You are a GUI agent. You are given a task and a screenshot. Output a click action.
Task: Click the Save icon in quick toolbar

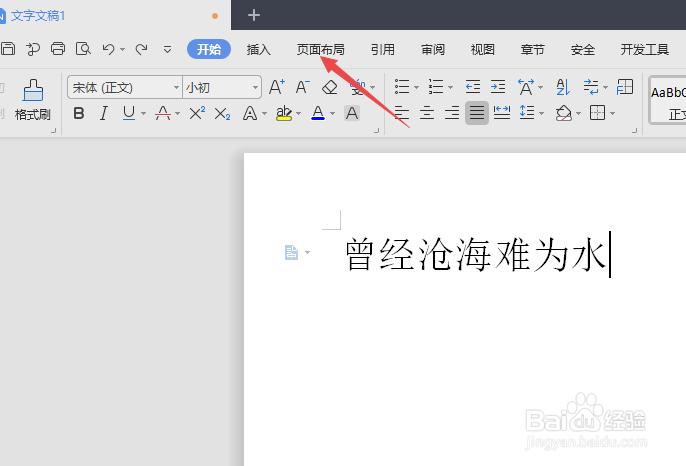pos(8,49)
